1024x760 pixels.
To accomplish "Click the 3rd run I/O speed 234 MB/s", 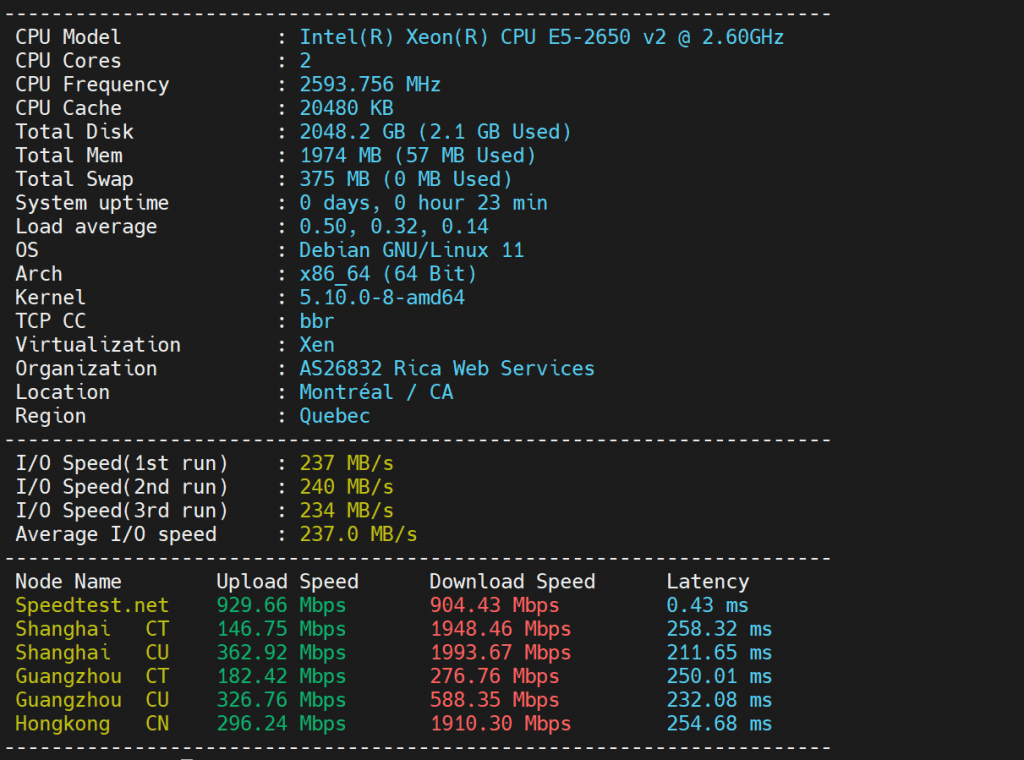I will 346,511.
